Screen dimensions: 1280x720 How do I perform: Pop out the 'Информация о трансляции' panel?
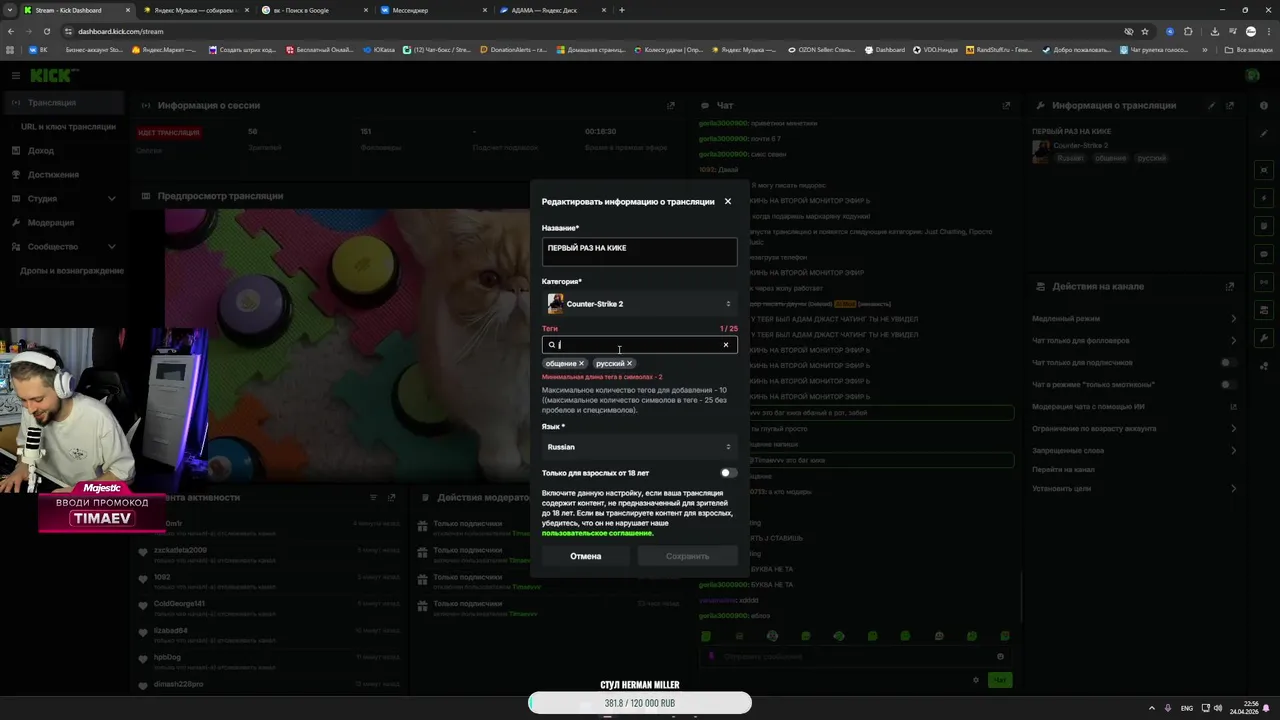[x=1230, y=105]
